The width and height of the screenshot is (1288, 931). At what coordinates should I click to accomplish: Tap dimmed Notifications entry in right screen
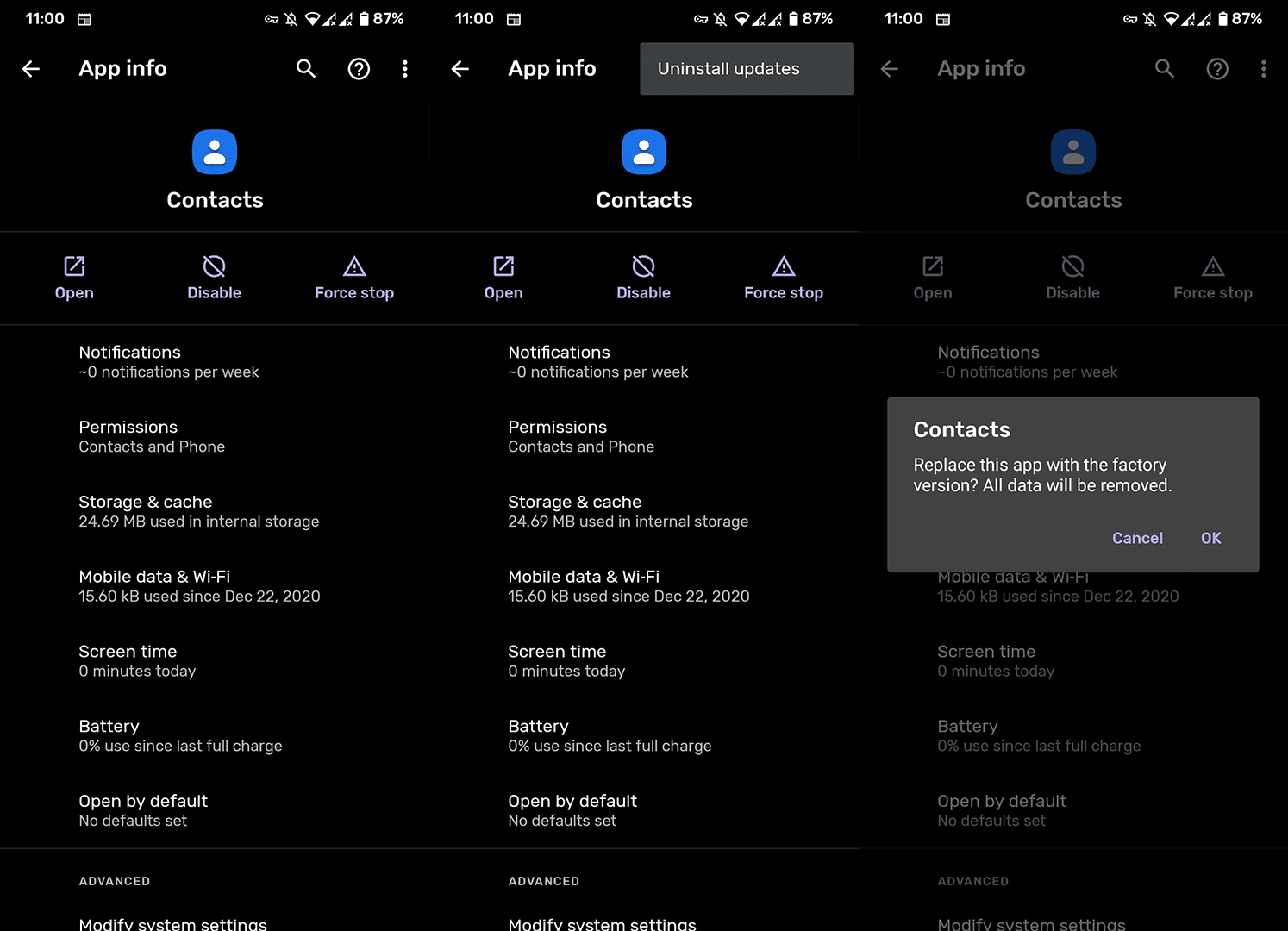(x=1073, y=362)
